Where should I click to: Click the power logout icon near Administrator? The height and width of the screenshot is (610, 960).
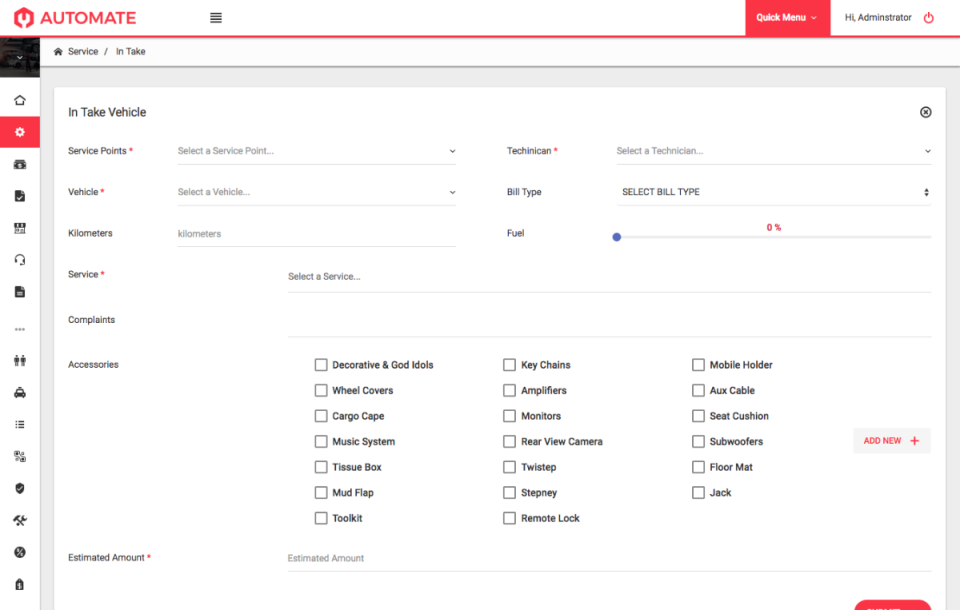(x=928, y=17)
